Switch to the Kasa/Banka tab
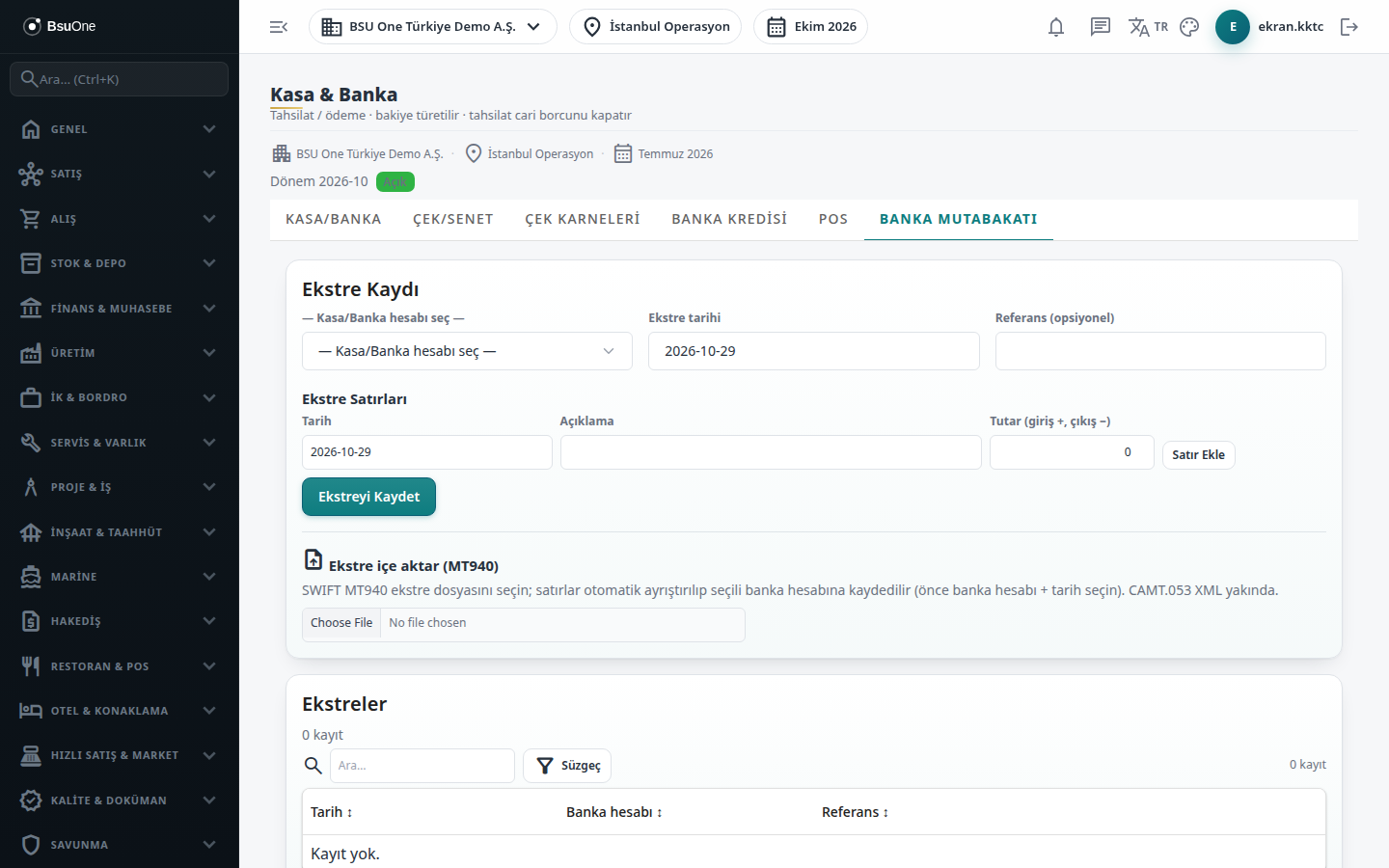This screenshot has width=1389, height=868. point(334,219)
